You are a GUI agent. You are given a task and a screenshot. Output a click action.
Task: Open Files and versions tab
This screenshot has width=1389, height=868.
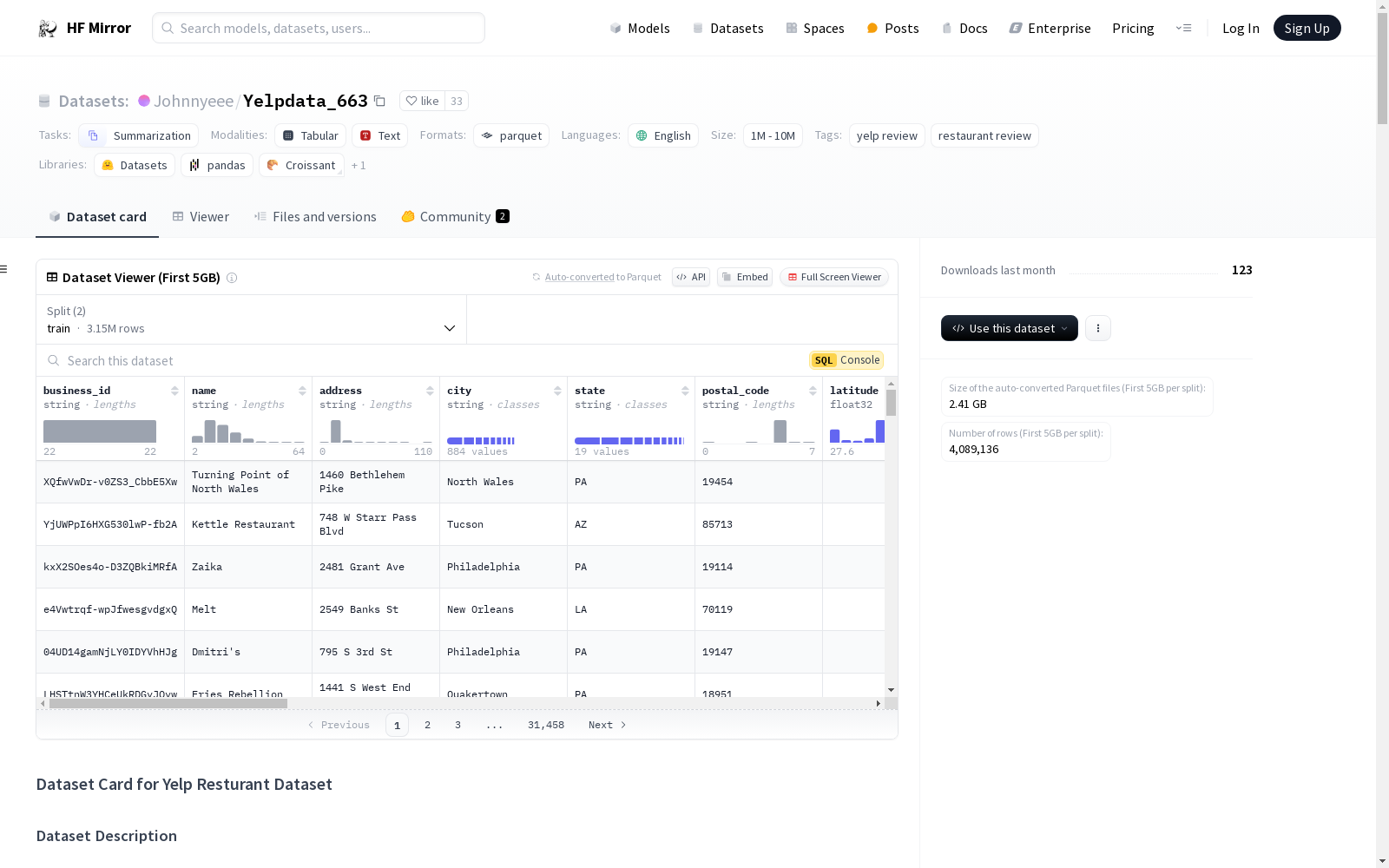(x=315, y=217)
